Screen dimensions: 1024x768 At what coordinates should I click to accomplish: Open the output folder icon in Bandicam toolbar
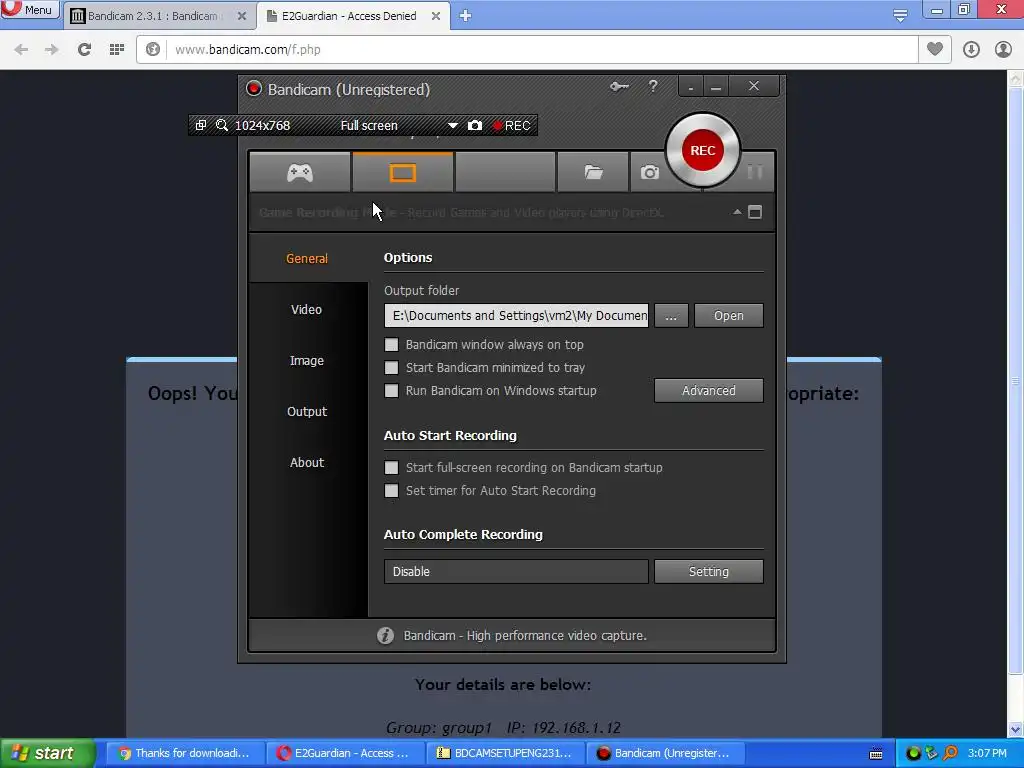point(593,172)
